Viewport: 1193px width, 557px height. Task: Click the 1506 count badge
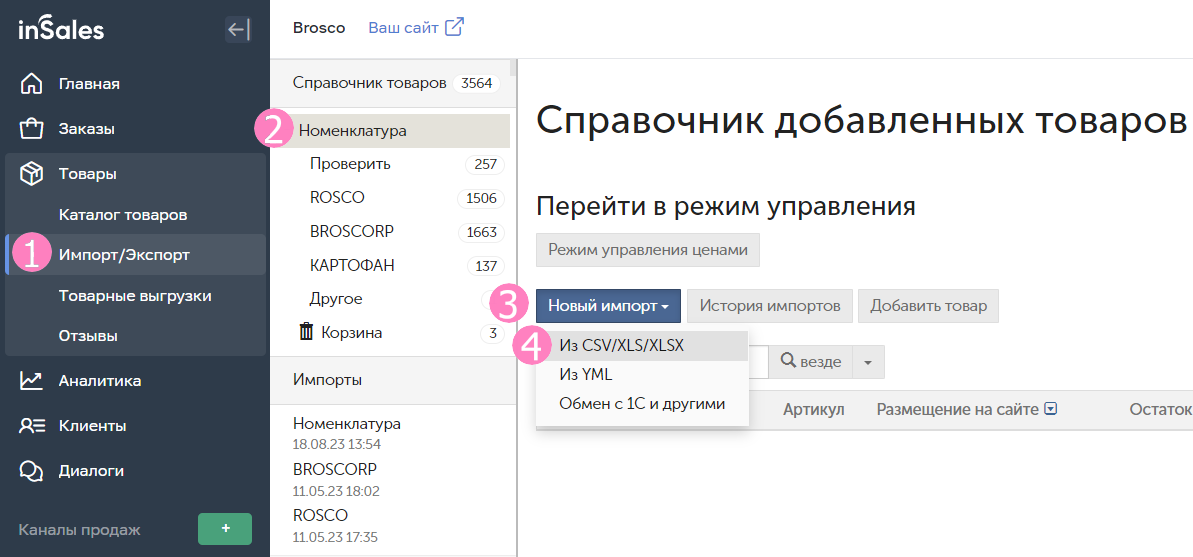tap(481, 199)
